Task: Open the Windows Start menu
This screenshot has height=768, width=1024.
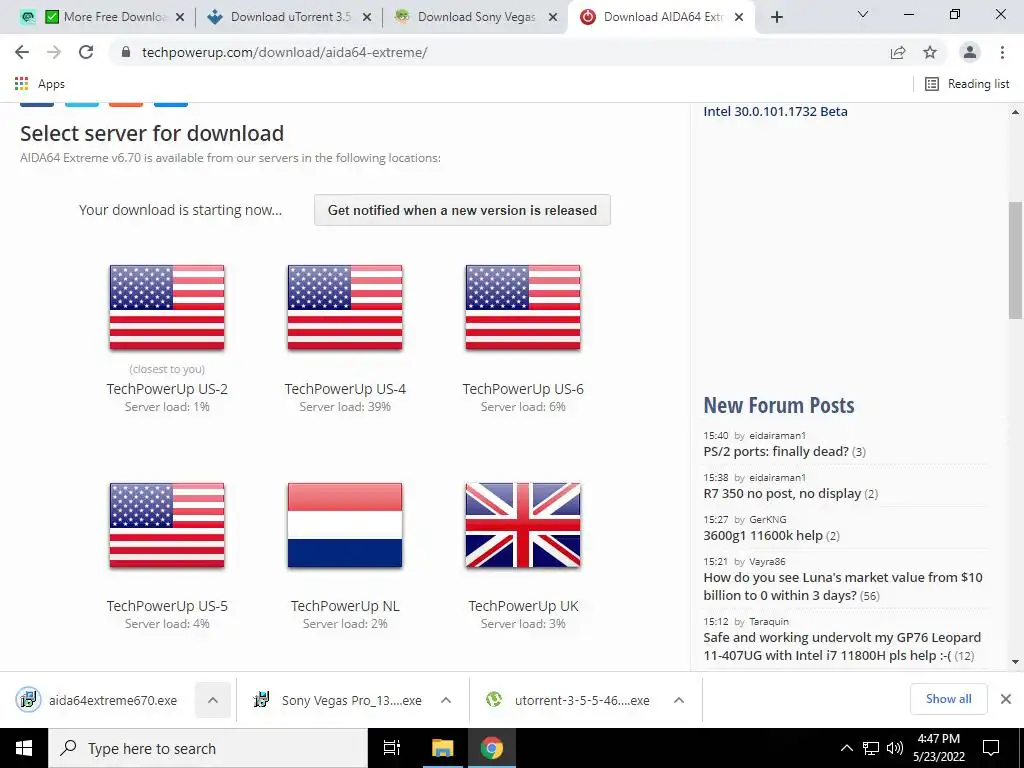Action: point(24,748)
